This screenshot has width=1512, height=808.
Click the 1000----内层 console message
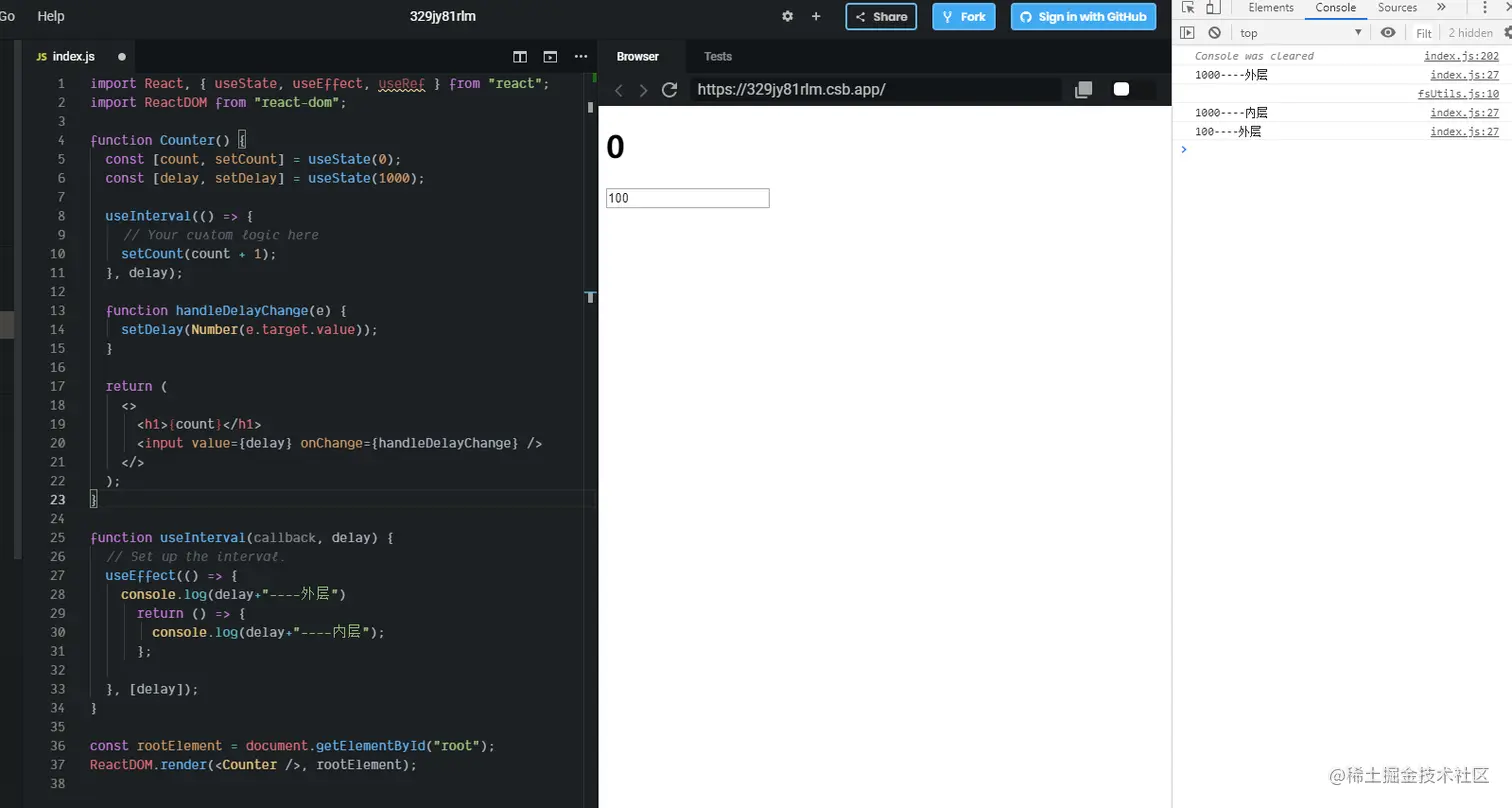1231,113
